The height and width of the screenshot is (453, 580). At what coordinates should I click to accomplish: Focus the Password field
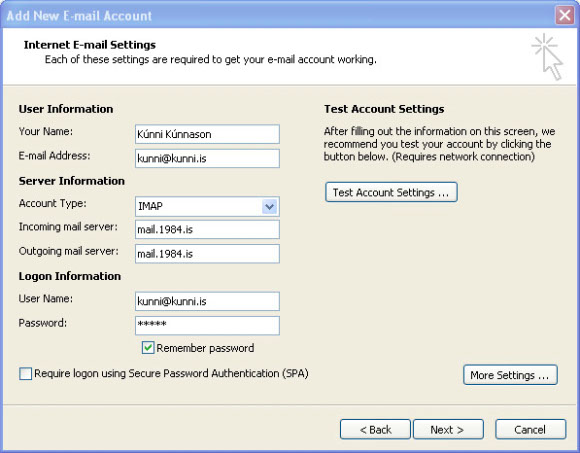click(207, 325)
